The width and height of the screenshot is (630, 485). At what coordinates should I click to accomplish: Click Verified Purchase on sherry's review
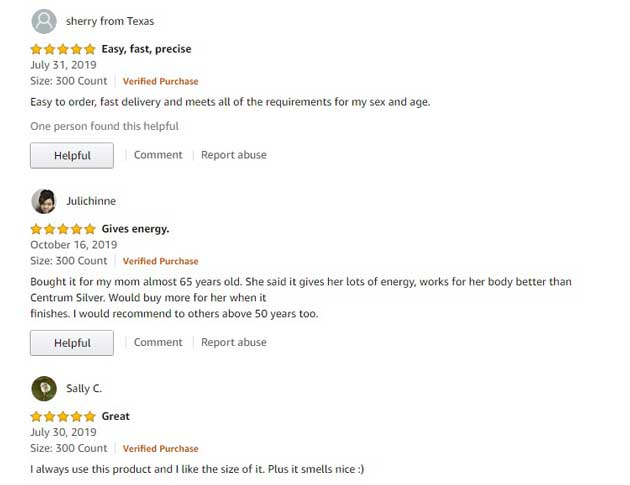pos(160,81)
